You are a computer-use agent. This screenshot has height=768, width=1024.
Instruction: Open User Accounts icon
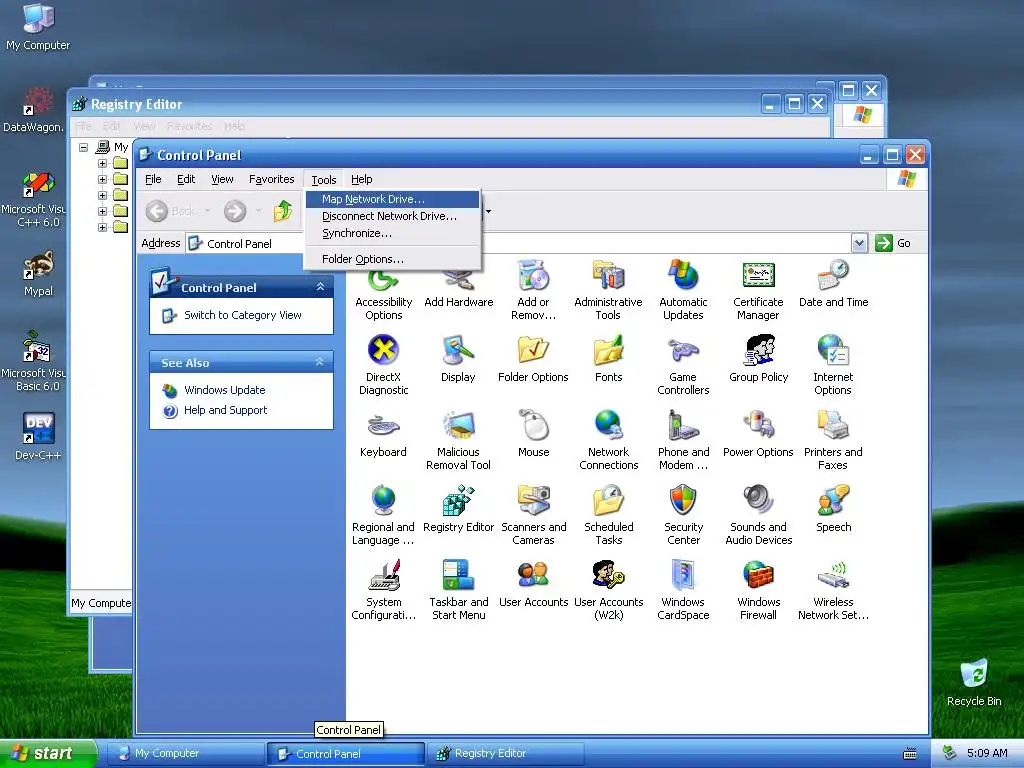(x=534, y=584)
